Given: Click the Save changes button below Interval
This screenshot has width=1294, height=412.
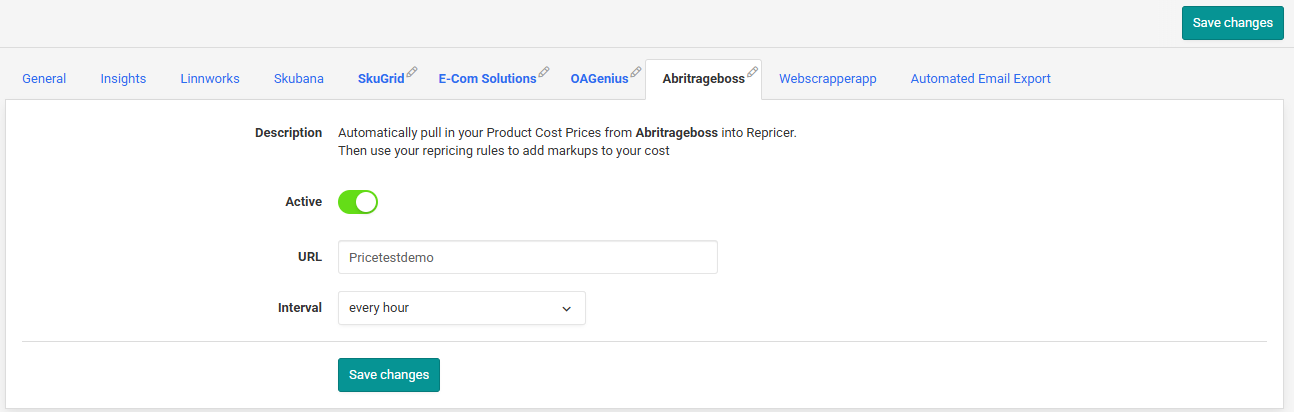Looking at the screenshot, I should [x=389, y=375].
